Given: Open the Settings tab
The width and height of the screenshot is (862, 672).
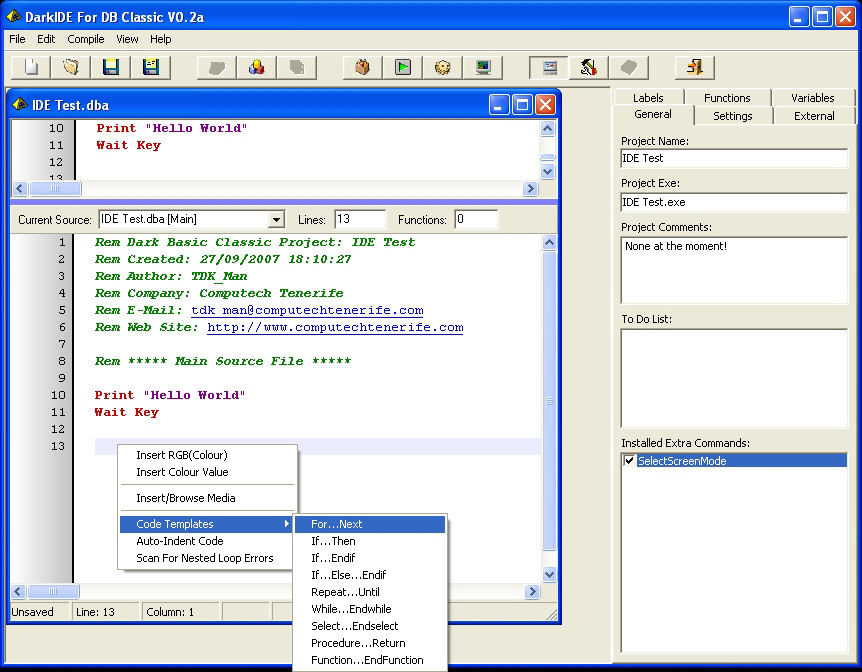Looking at the screenshot, I should click(x=733, y=116).
